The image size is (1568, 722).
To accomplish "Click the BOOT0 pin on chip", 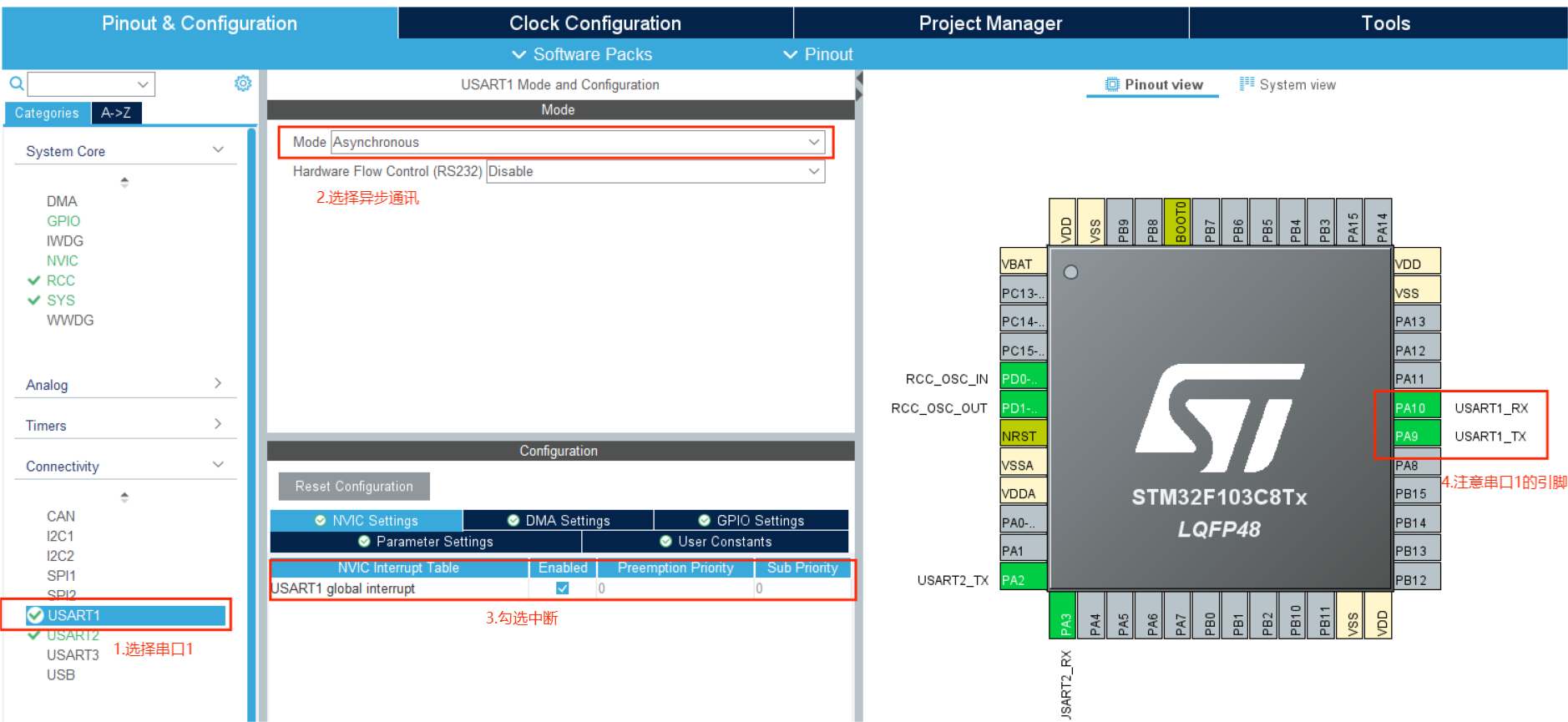I will [1178, 222].
